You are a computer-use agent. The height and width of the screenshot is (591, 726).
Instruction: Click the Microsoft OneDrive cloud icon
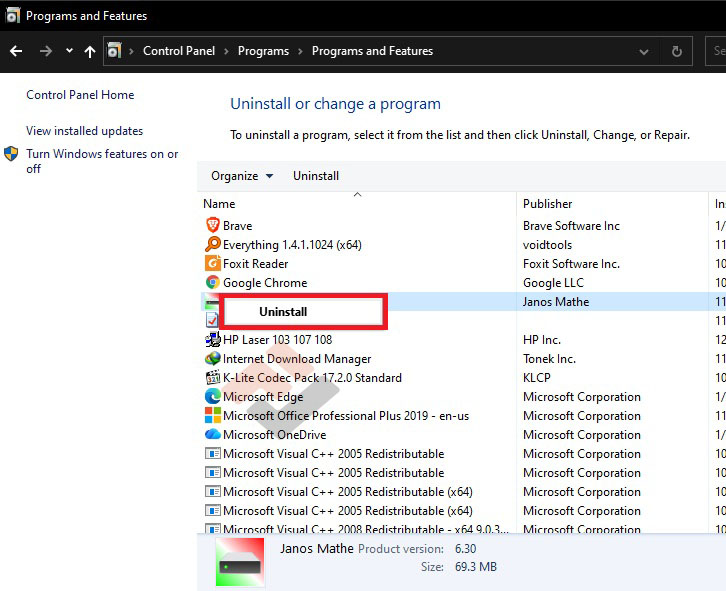212,435
